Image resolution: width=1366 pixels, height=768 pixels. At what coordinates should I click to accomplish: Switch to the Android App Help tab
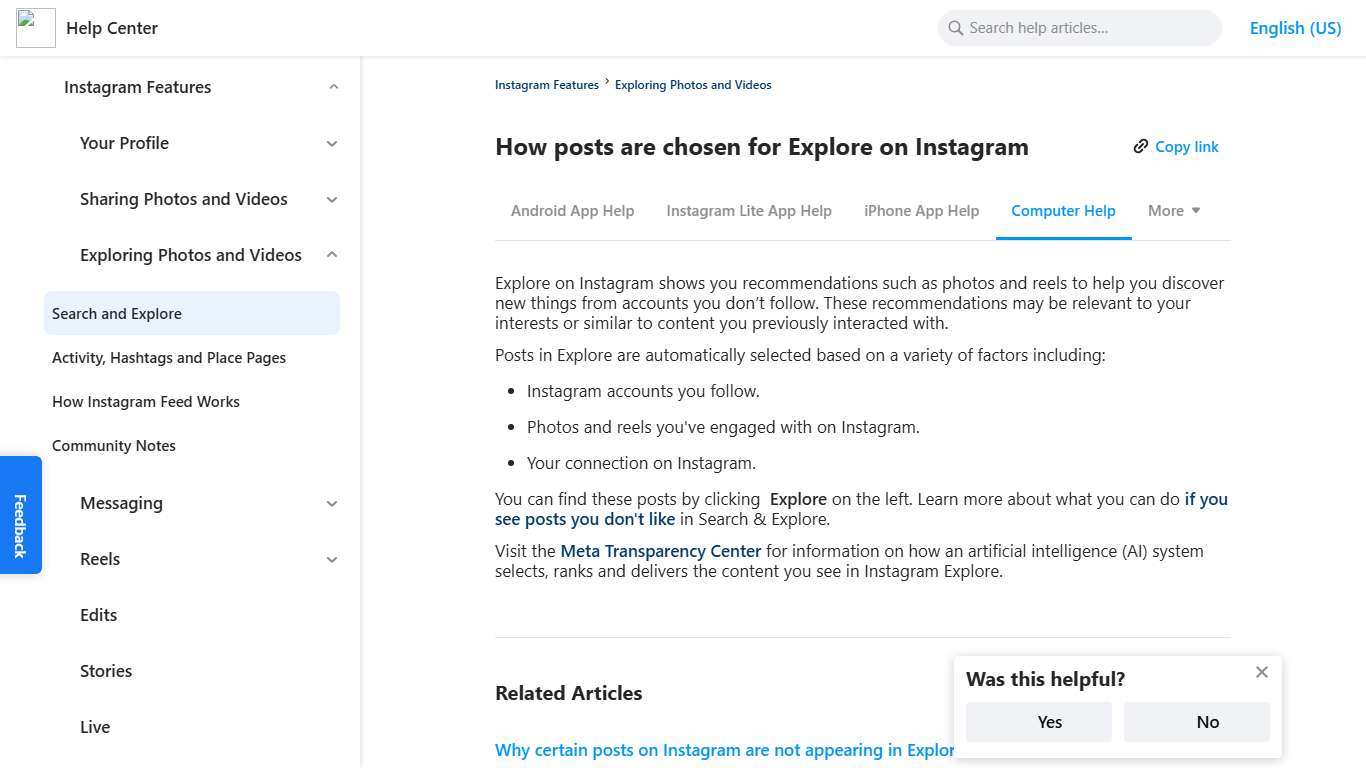click(x=572, y=210)
